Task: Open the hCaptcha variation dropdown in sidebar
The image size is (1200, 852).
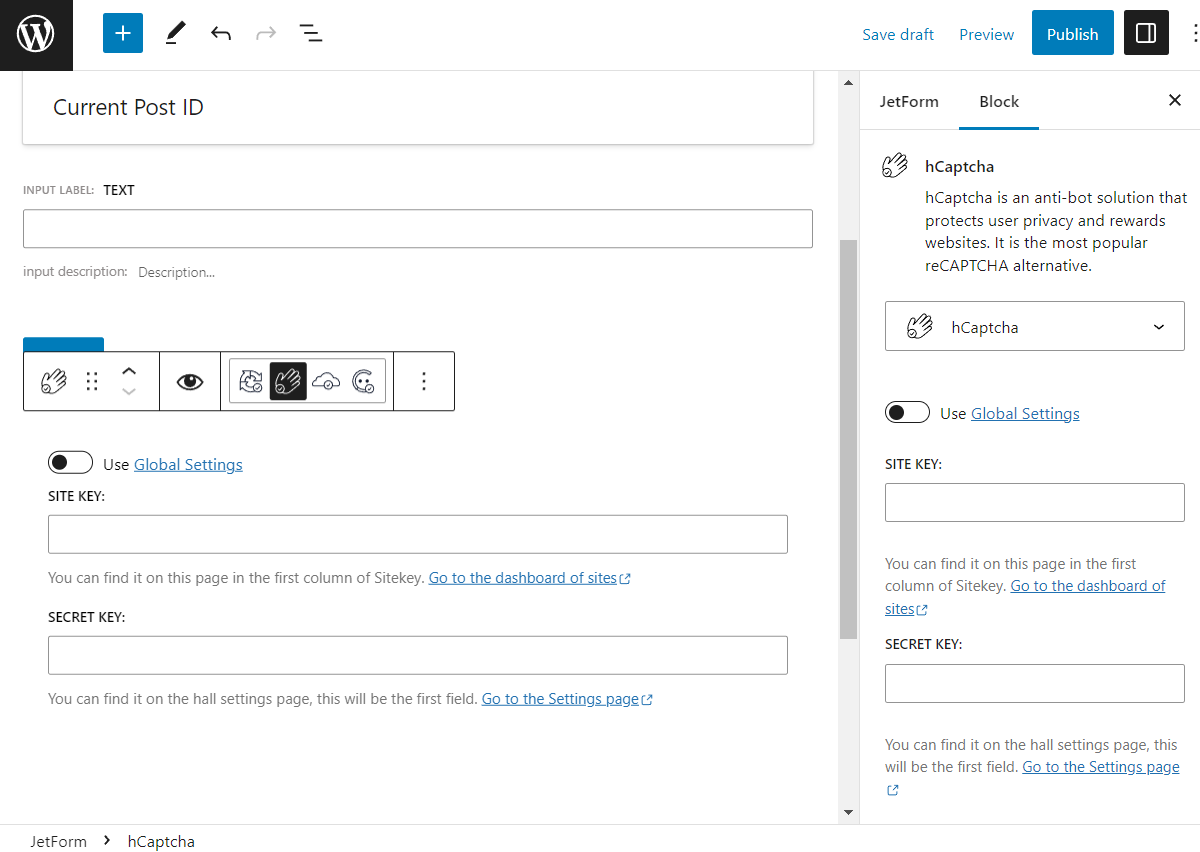Action: [1034, 326]
